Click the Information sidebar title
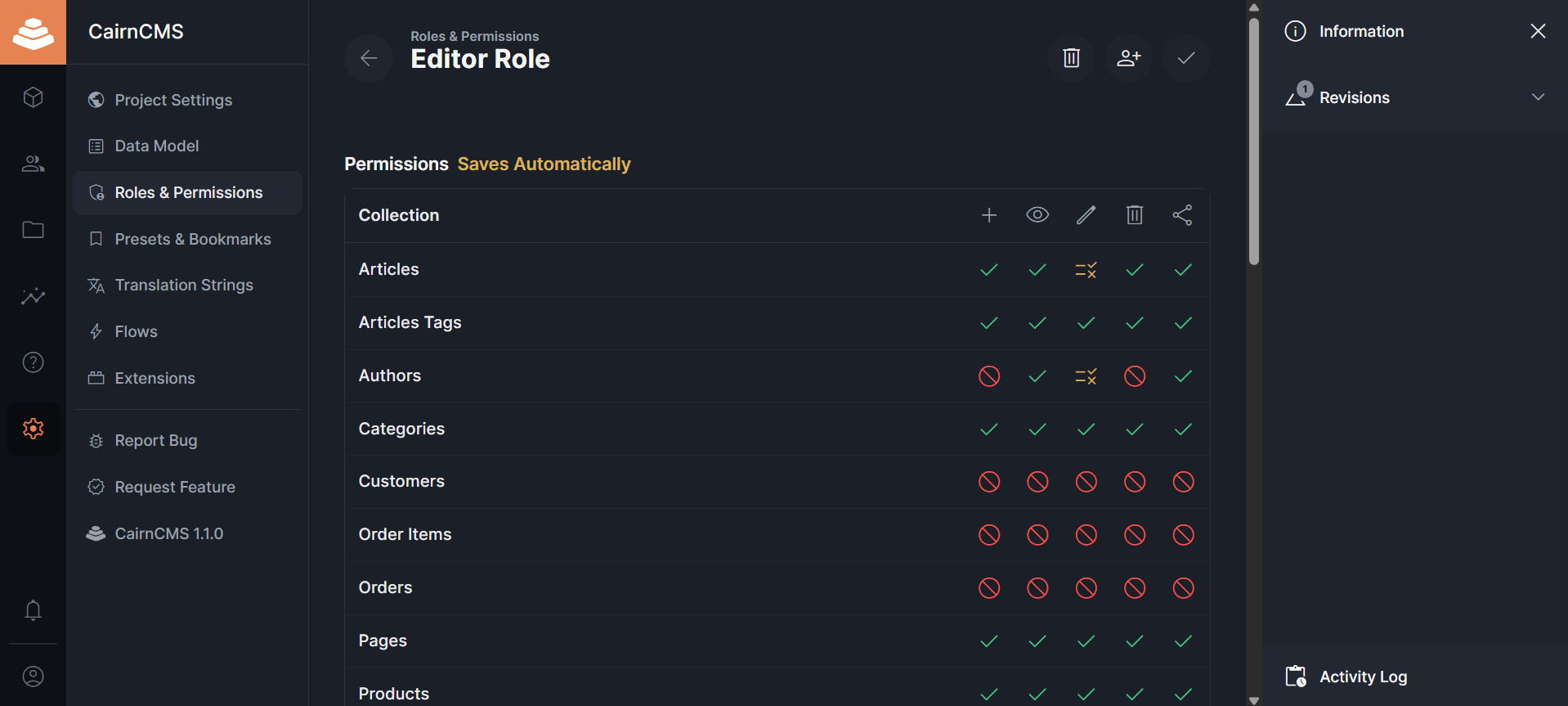Viewport: 1568px width, 706px height. (x=1361, y=31)
